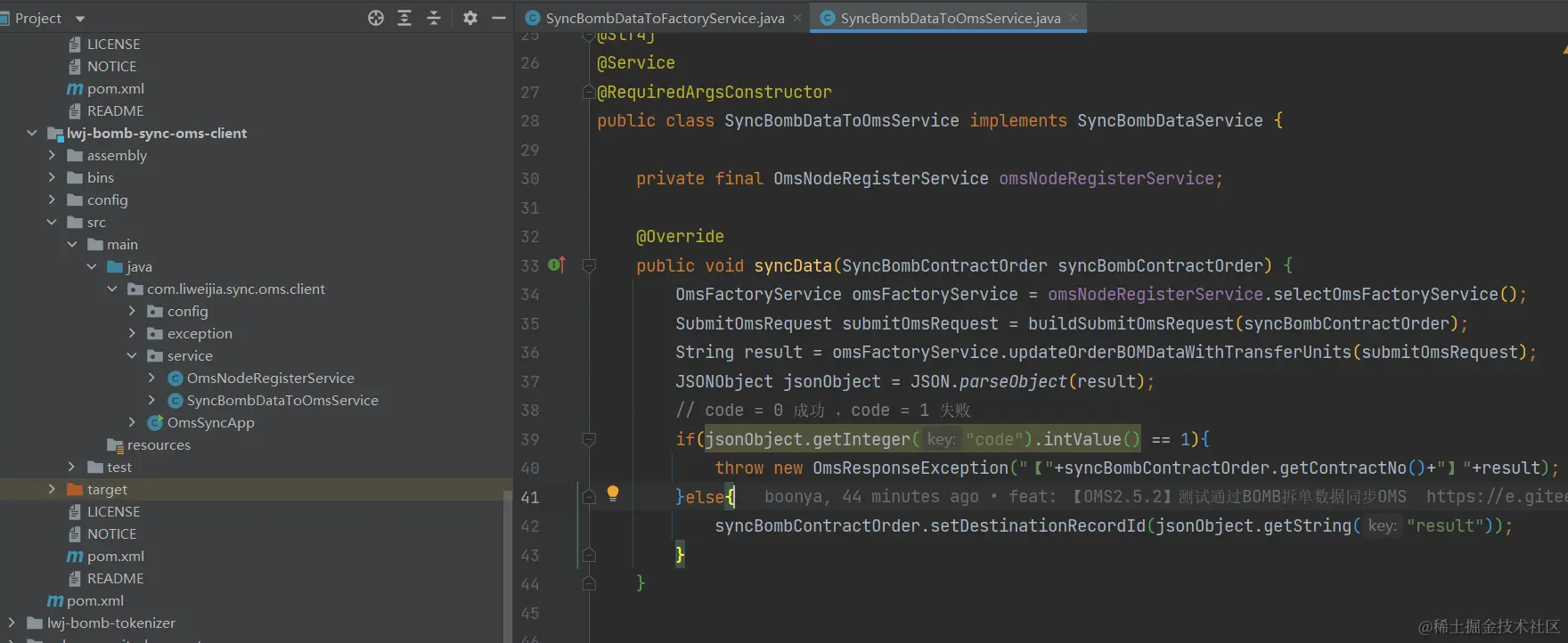The height and width of the screenshot is (643, 1568).
Task: Select the OmsSyncApp class file icon
Action: tap(155, 422)
